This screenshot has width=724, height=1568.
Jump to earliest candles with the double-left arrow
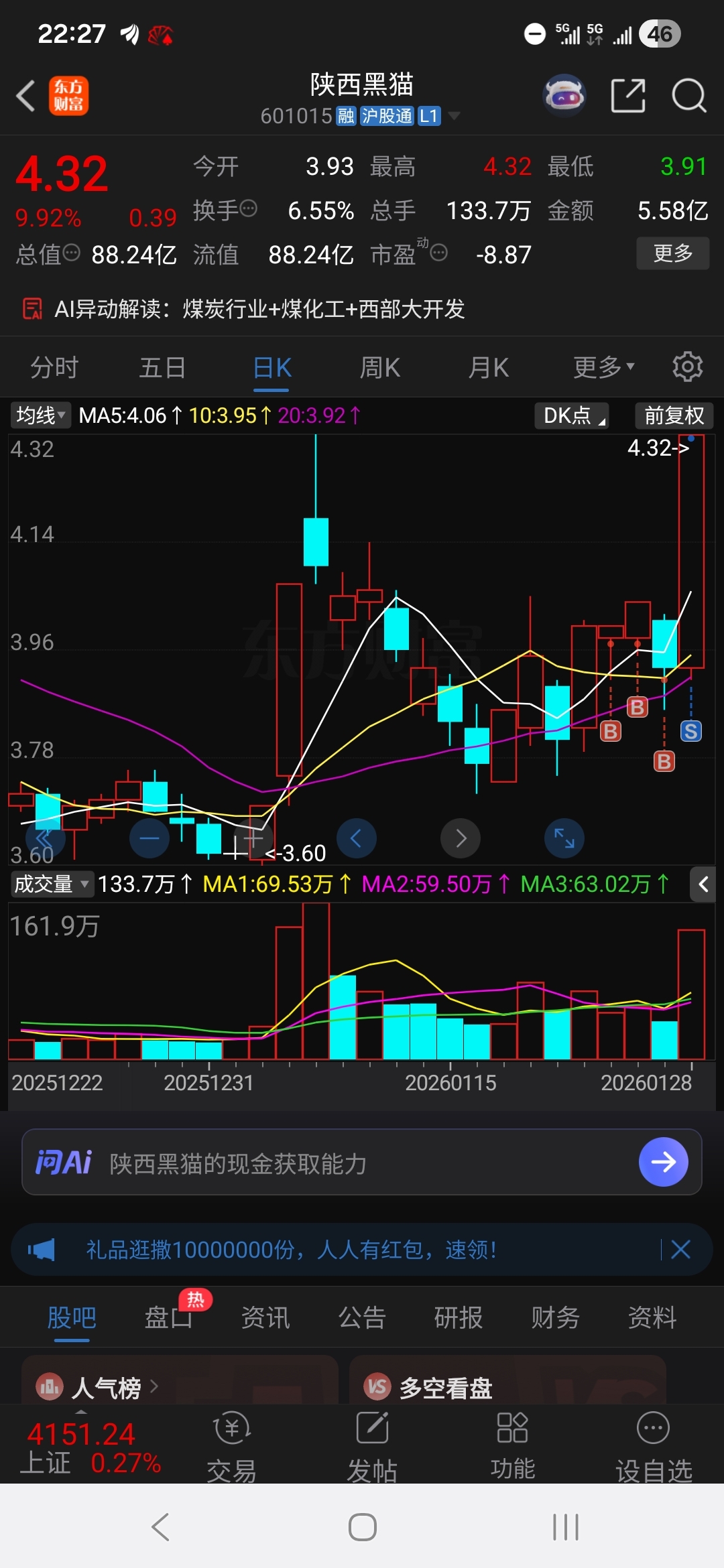(45, 838)
